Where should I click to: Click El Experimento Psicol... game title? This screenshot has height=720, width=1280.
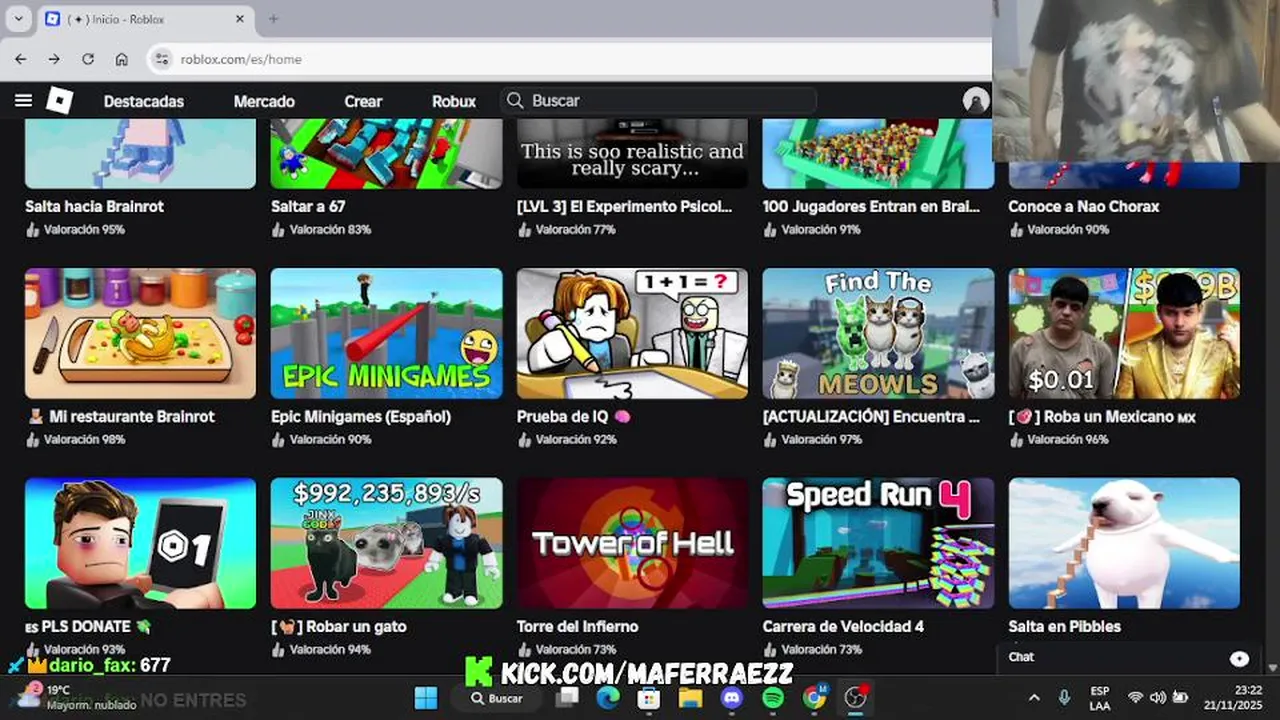click(x=625, y=207)
